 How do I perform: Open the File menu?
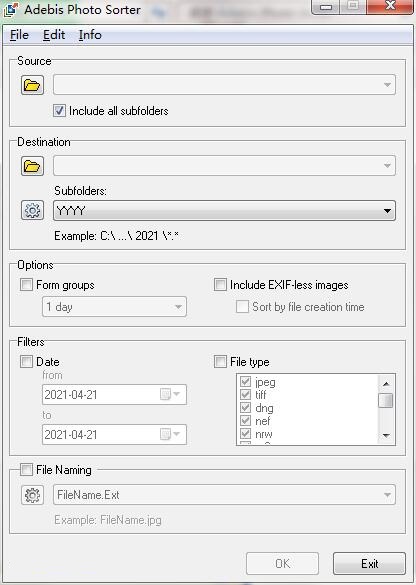(x=19, y=35)
